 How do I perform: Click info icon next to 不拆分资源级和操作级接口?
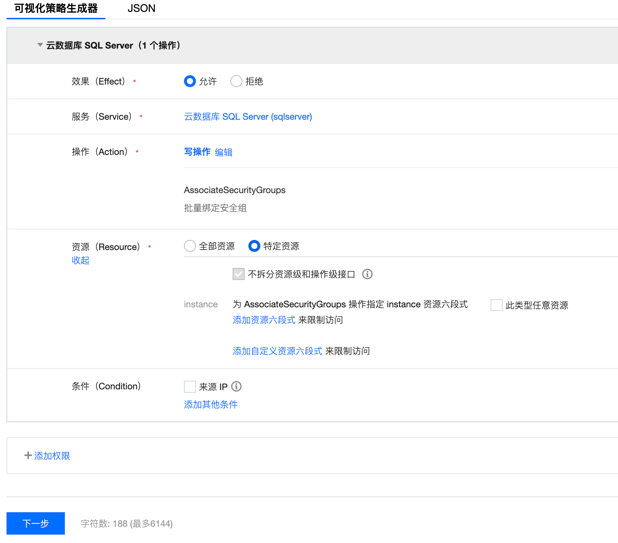click(367, 274)
